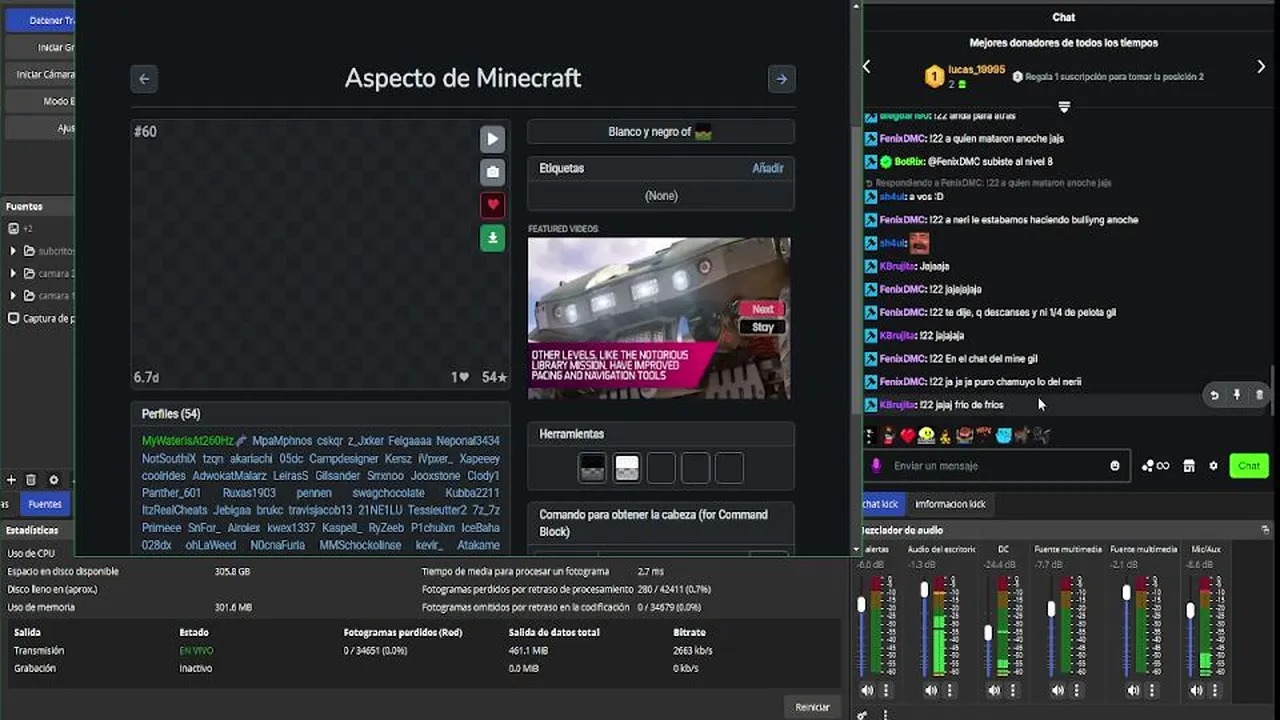Delete the selected source with trash icon
This screenshot has height=720, width=1280.
click(x=31, y=480)
